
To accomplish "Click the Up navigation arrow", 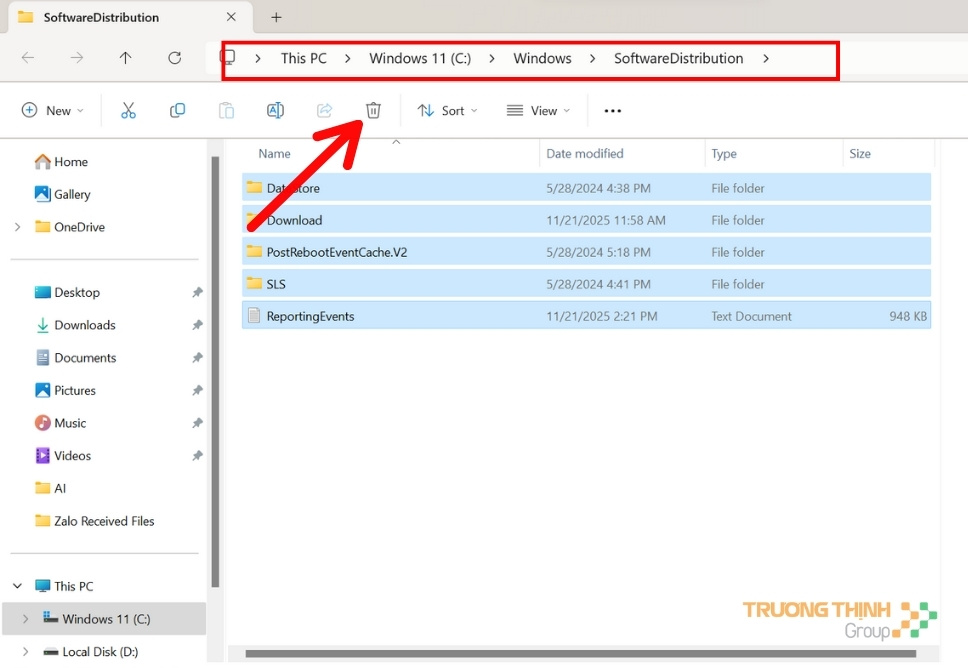I will [125, 58].
